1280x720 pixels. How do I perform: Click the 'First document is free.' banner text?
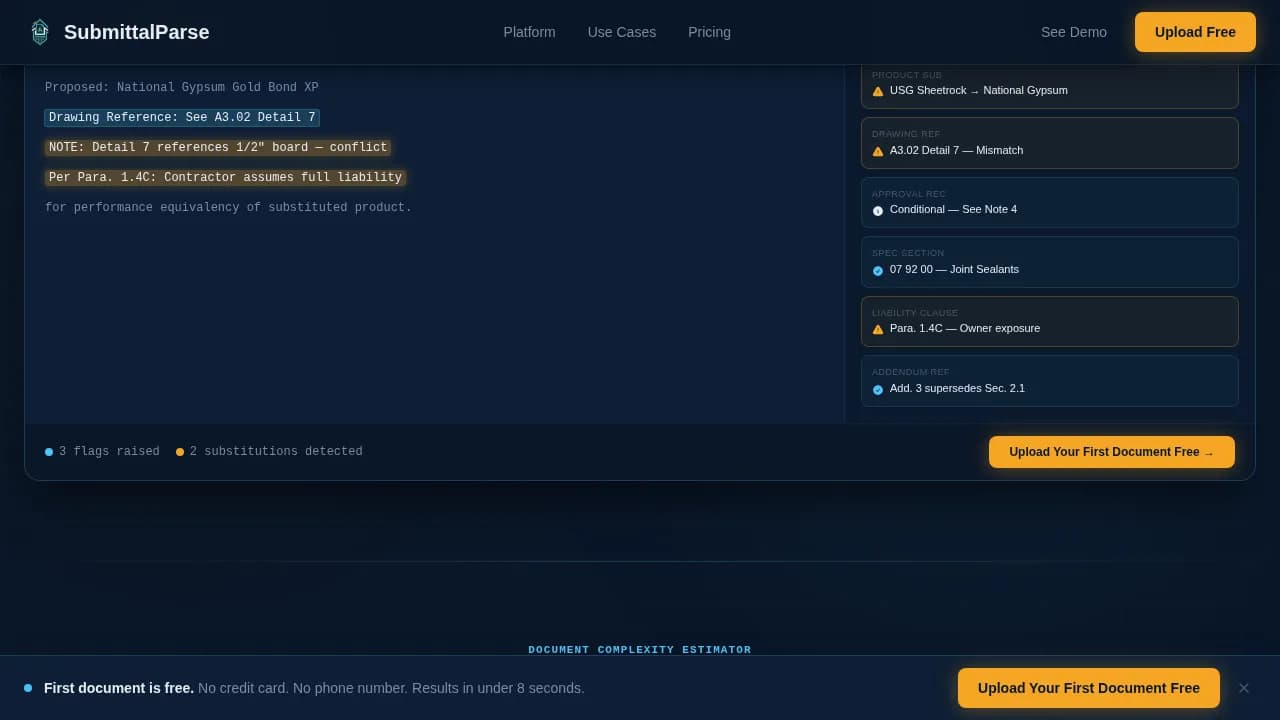119,688
